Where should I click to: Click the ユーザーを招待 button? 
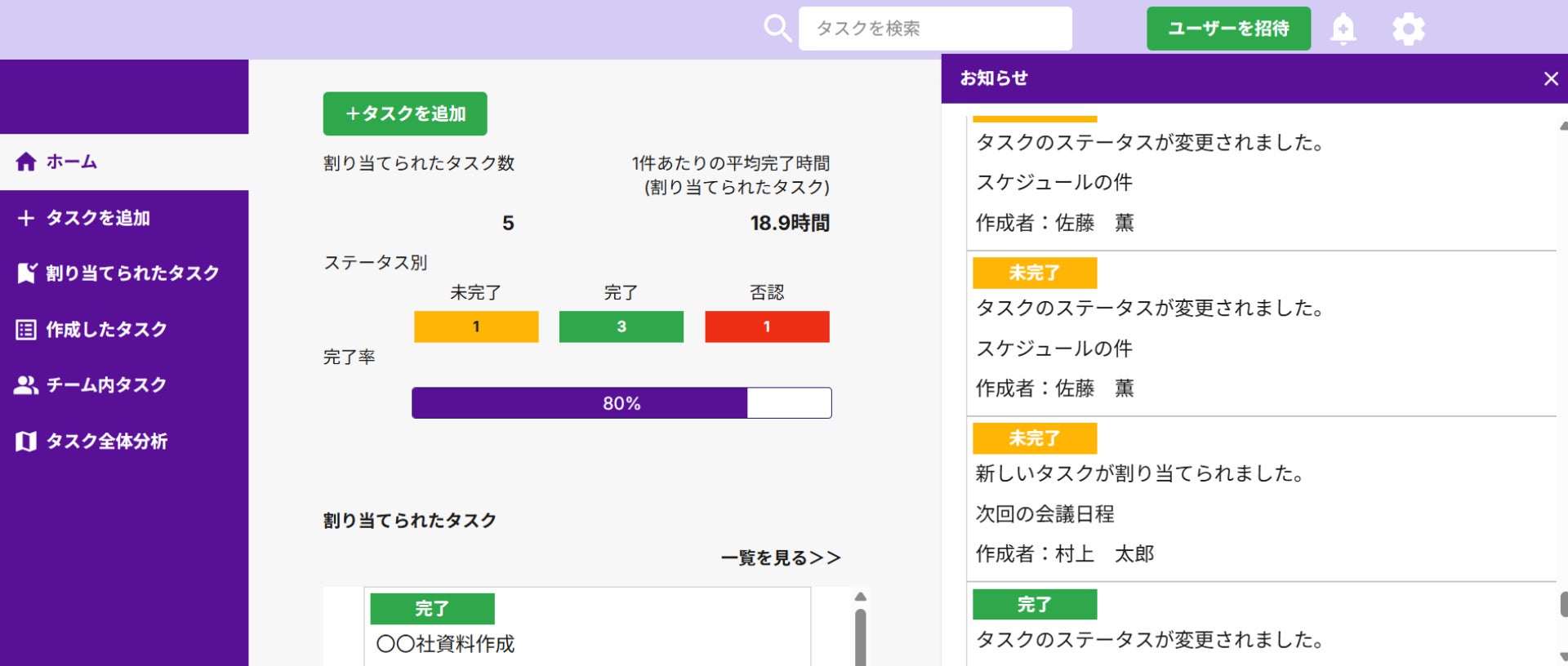1228,29
